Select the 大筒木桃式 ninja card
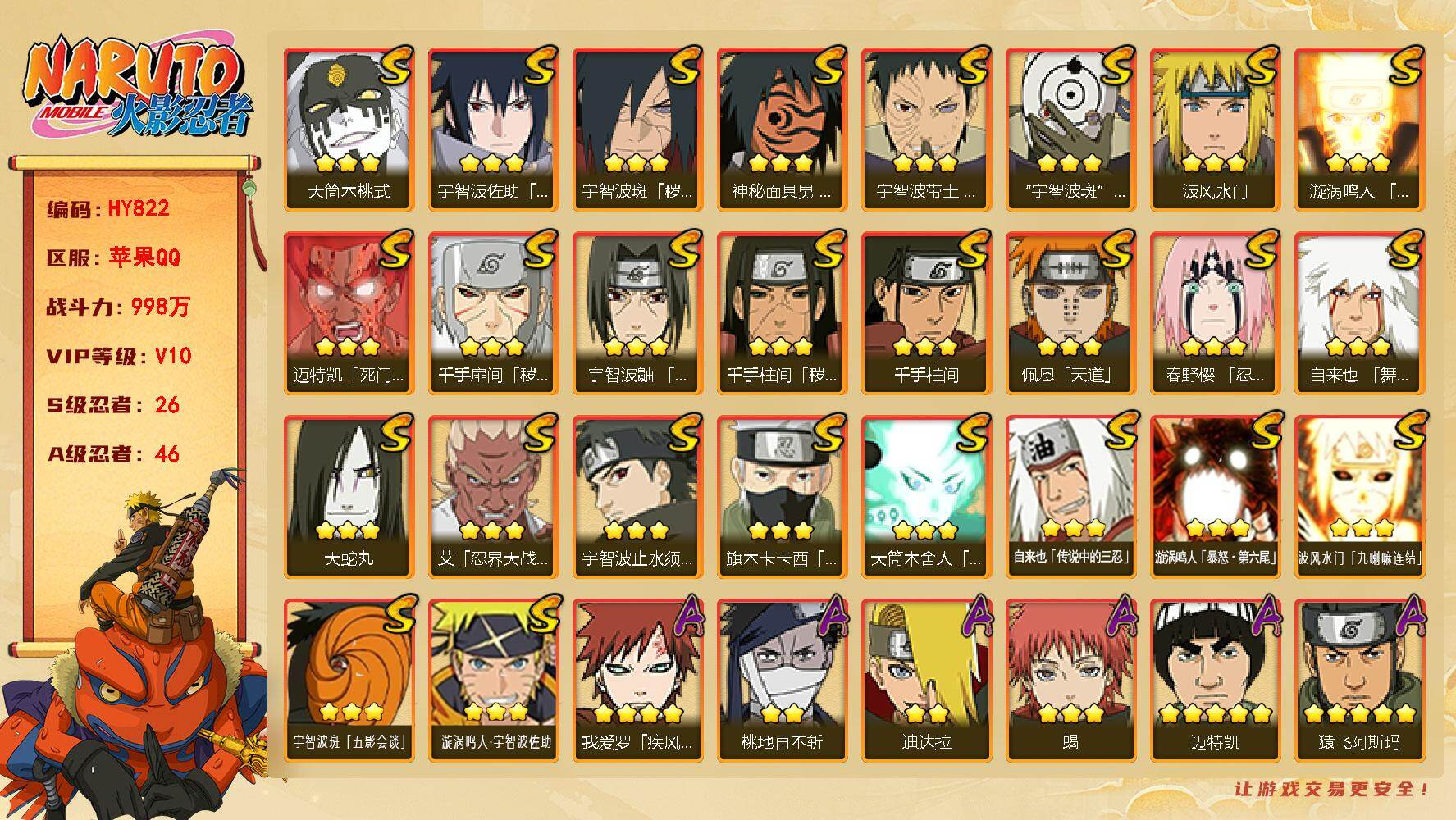 pos(349,129)
